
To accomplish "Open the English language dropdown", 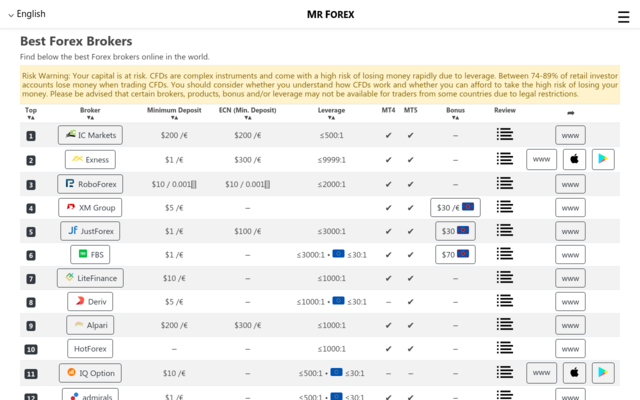I will tap(27, 14).
